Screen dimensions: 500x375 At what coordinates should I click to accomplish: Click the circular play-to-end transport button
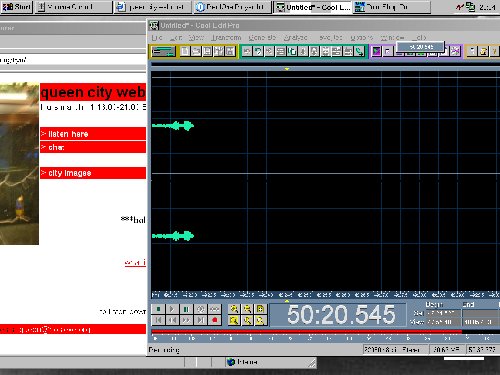click(200, 309)
